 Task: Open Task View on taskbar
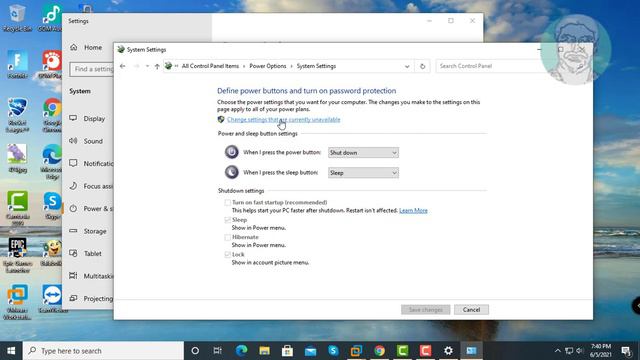pos(218,351)
